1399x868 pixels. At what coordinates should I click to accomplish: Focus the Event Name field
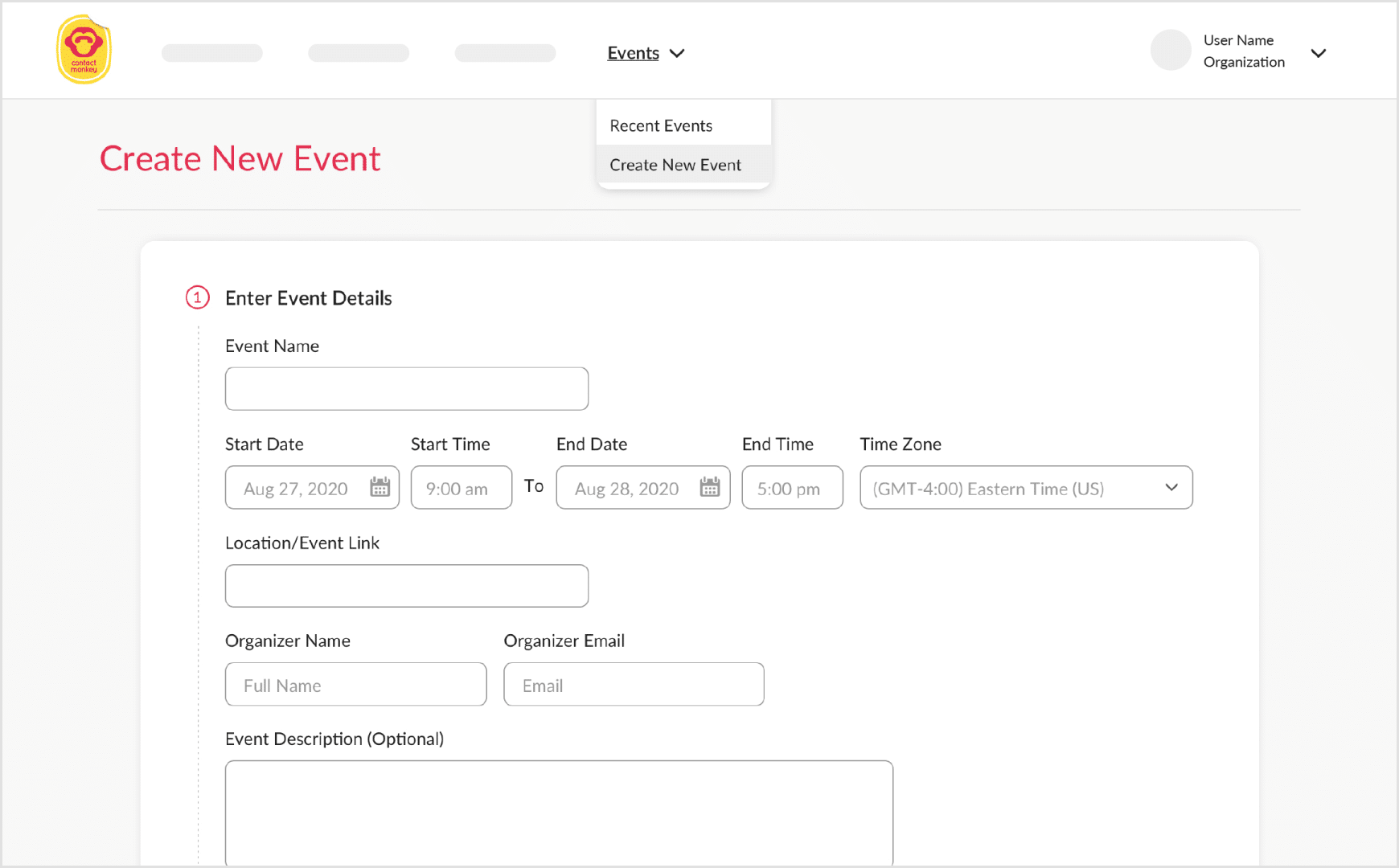(407, 389)
